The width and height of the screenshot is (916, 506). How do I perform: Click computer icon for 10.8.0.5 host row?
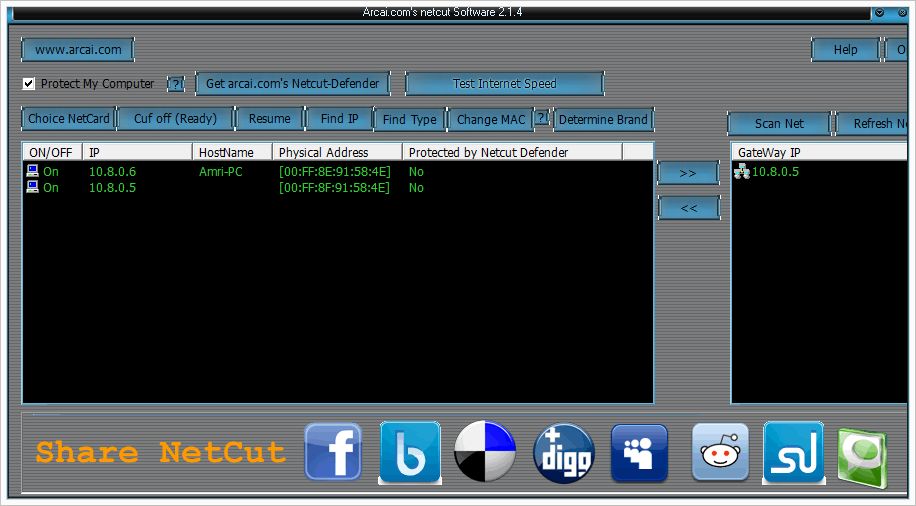33,187
